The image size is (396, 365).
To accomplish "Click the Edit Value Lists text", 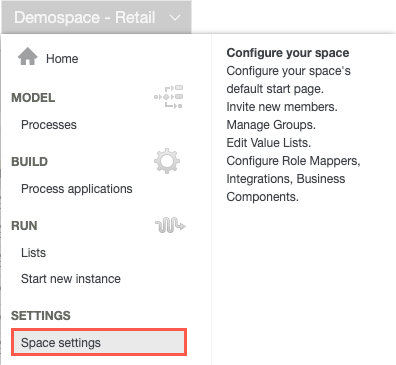I will pyautogui.click(x=269, y=143).
